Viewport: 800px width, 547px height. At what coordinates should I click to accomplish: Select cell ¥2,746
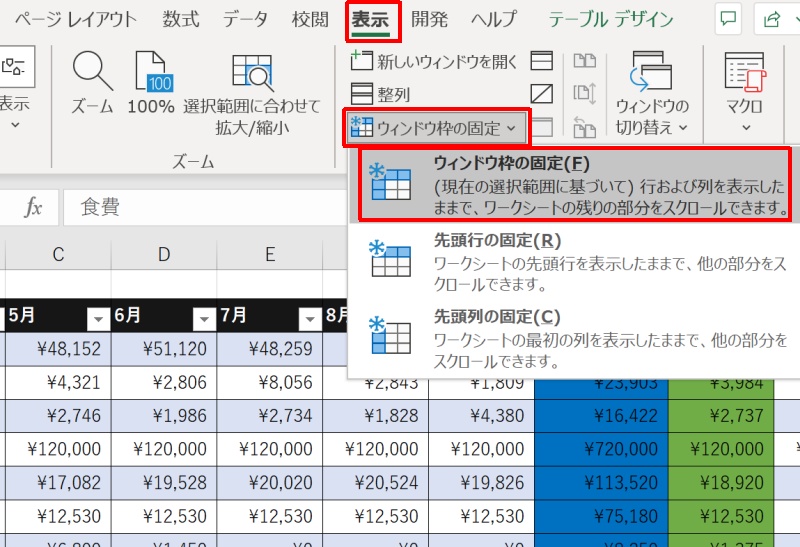click(58, 416)
